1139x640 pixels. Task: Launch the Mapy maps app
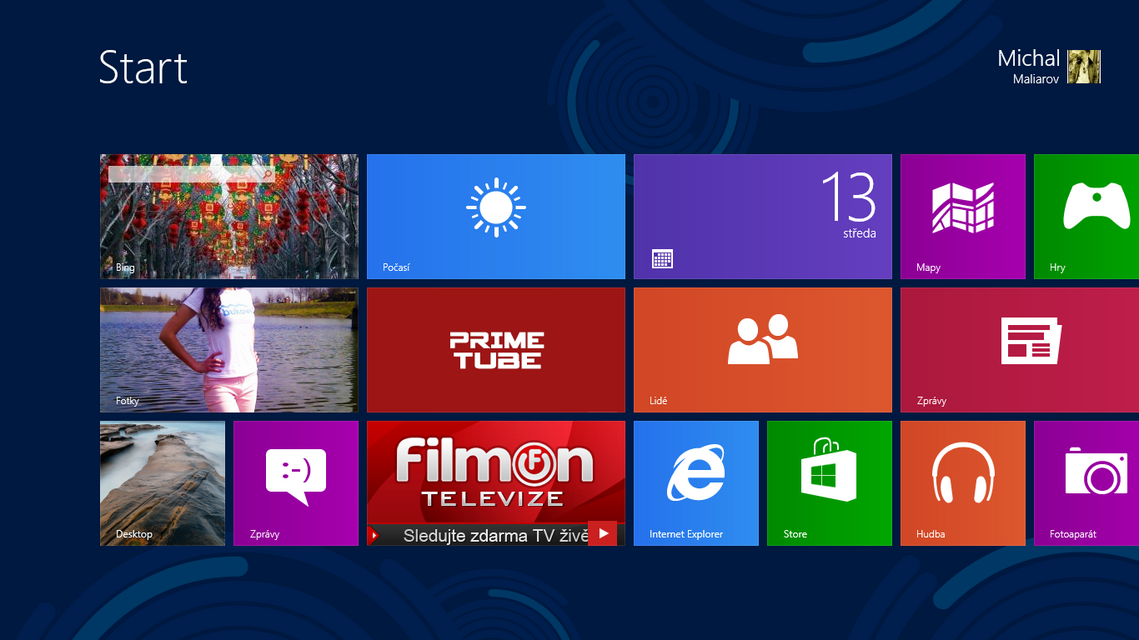click(x=962, y=216)
